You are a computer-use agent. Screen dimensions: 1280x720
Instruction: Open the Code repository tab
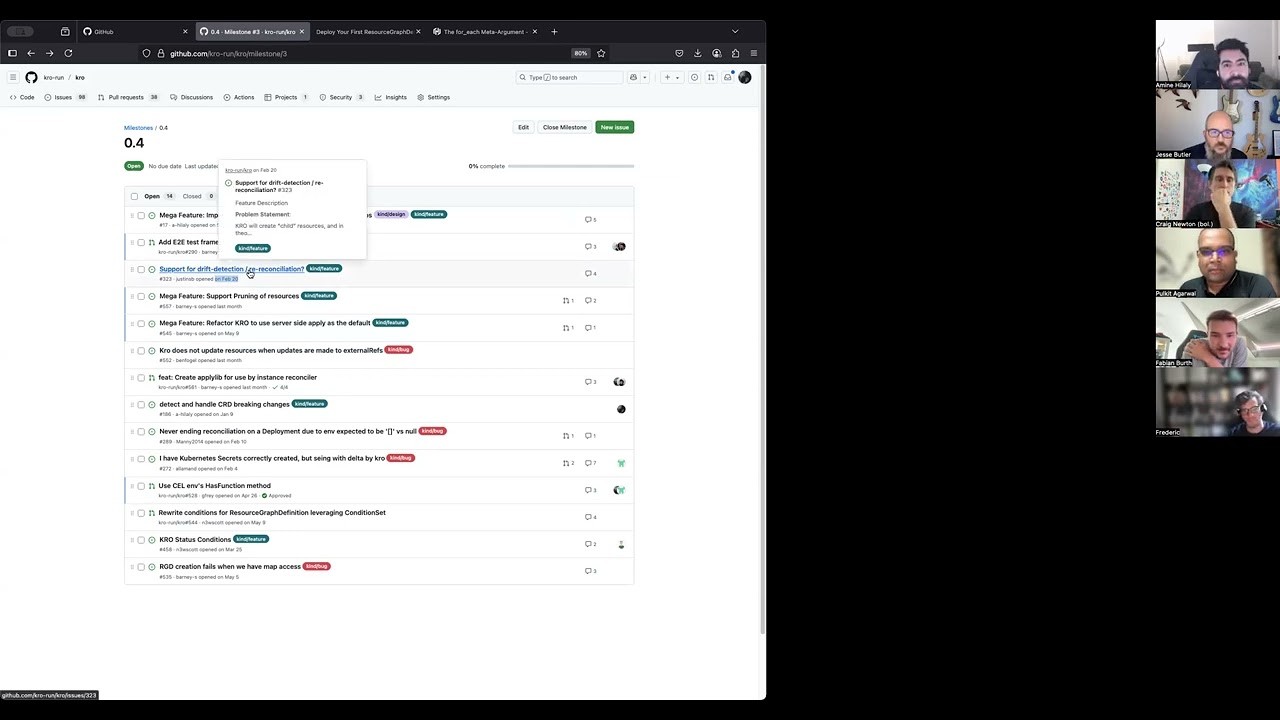pyautogui.click(x=22, y=97)
